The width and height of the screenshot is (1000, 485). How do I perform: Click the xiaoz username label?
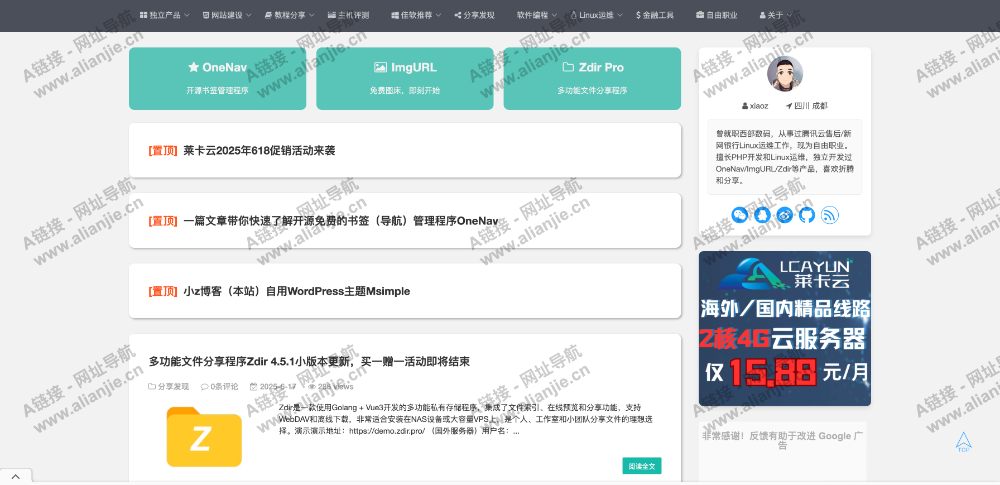tap(755, 105)
